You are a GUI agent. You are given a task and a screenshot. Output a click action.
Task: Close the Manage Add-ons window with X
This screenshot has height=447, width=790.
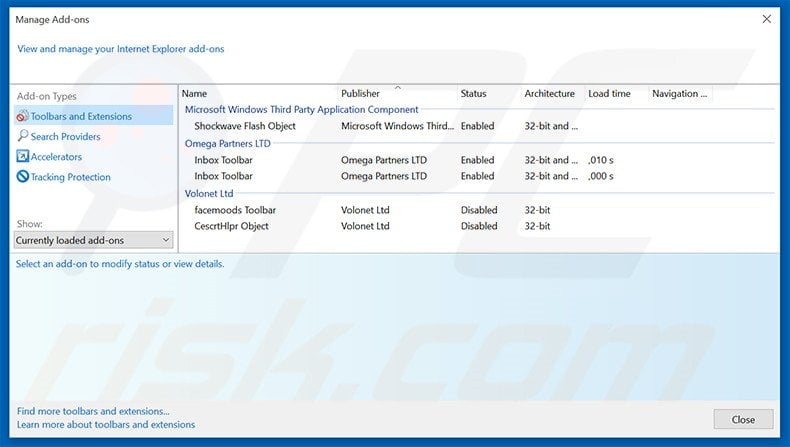point(766,19)
